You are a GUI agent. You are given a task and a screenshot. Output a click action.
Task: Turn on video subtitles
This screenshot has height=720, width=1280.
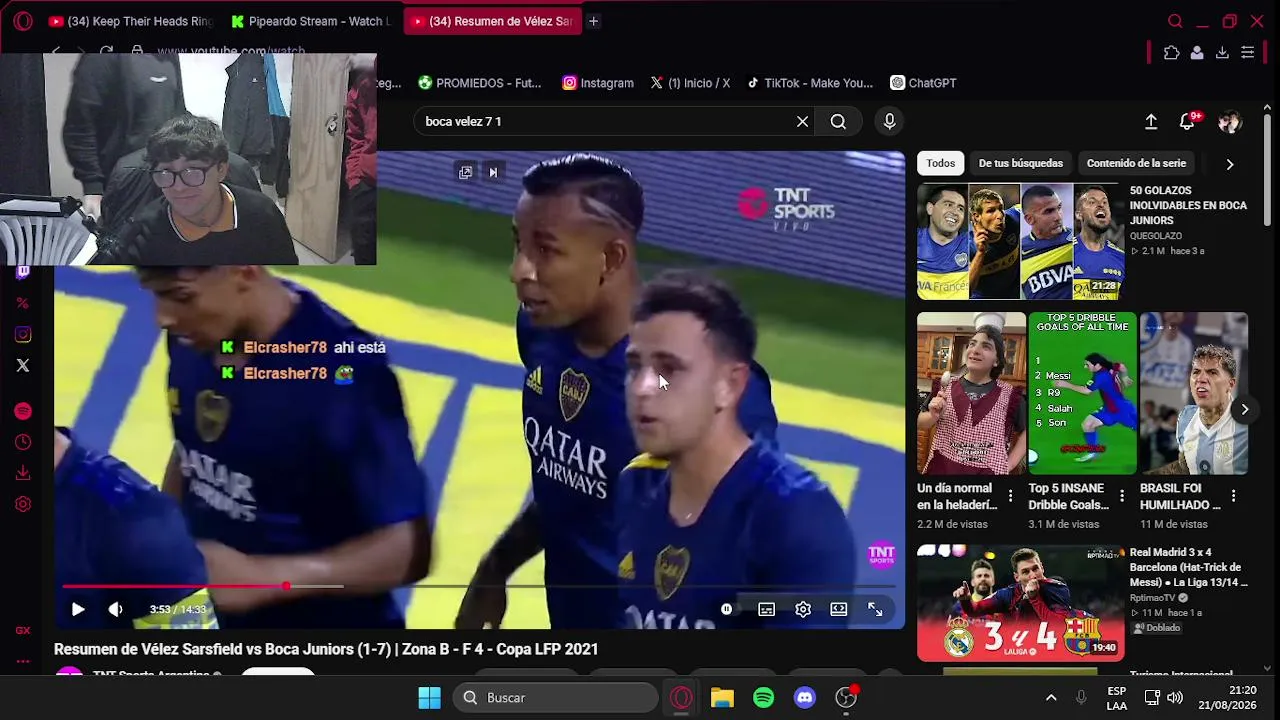coord(766,609)
